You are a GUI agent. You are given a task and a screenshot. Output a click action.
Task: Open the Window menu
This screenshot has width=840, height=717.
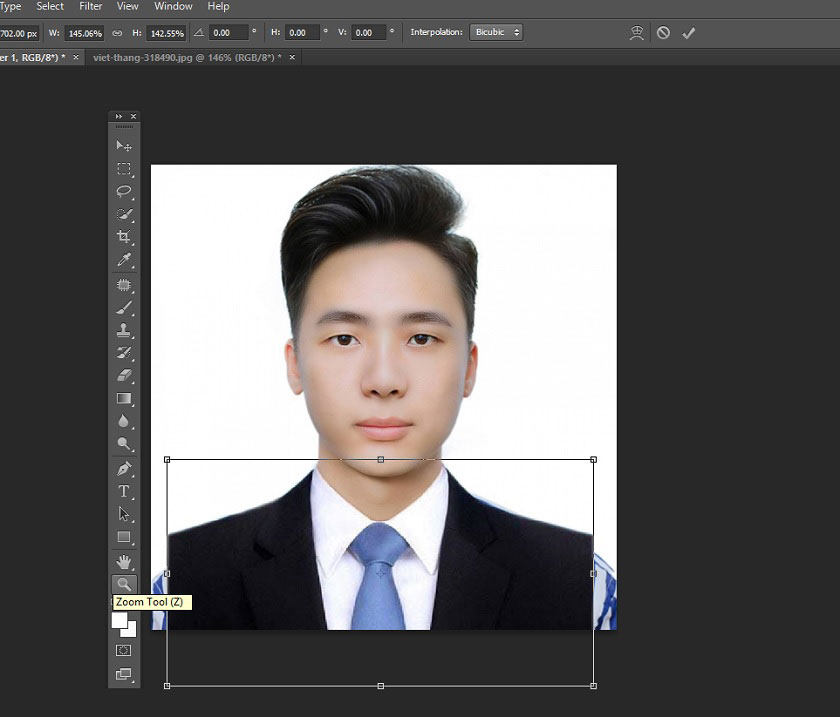click(173, 6)
